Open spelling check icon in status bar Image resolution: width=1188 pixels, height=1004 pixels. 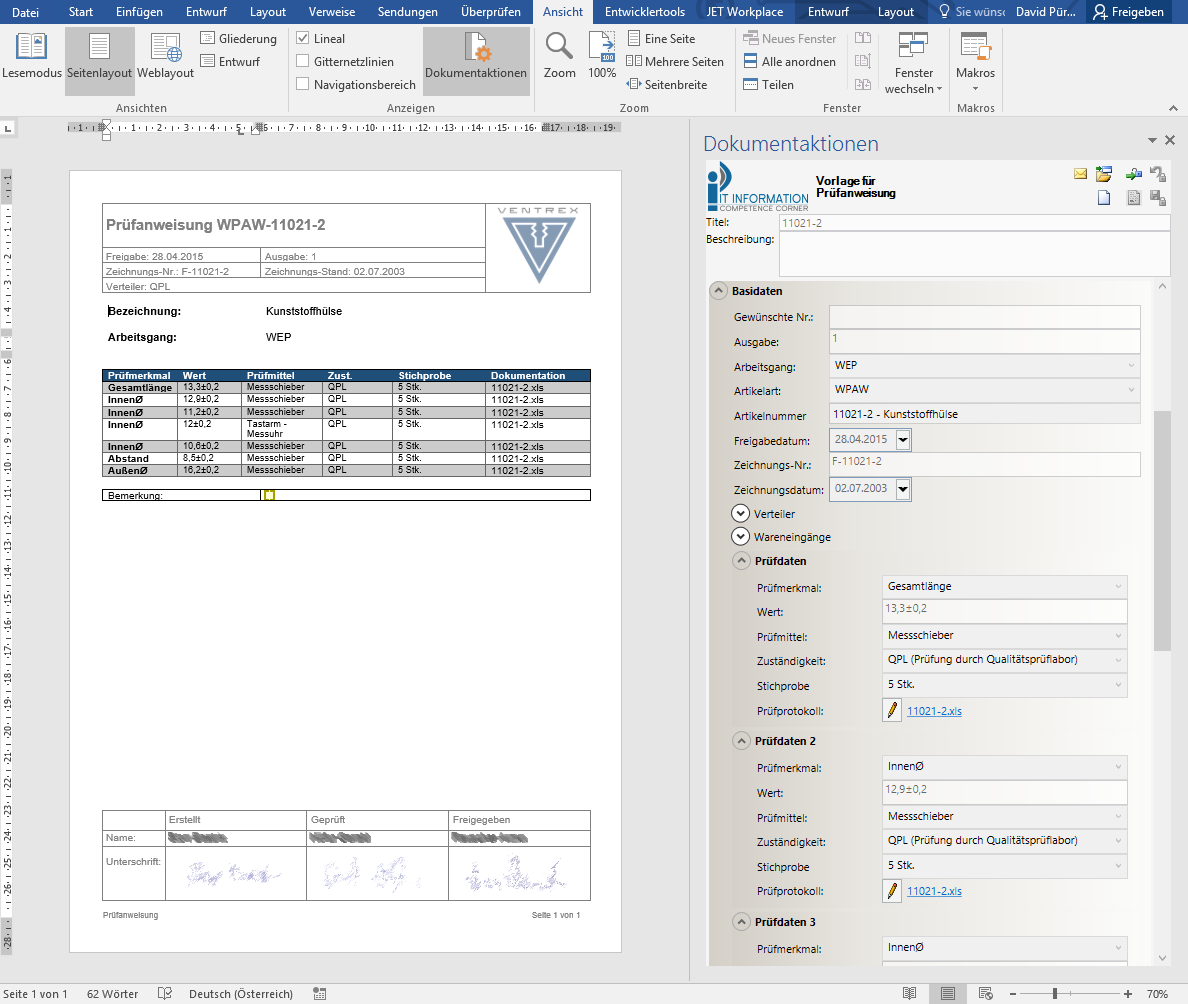164,993
